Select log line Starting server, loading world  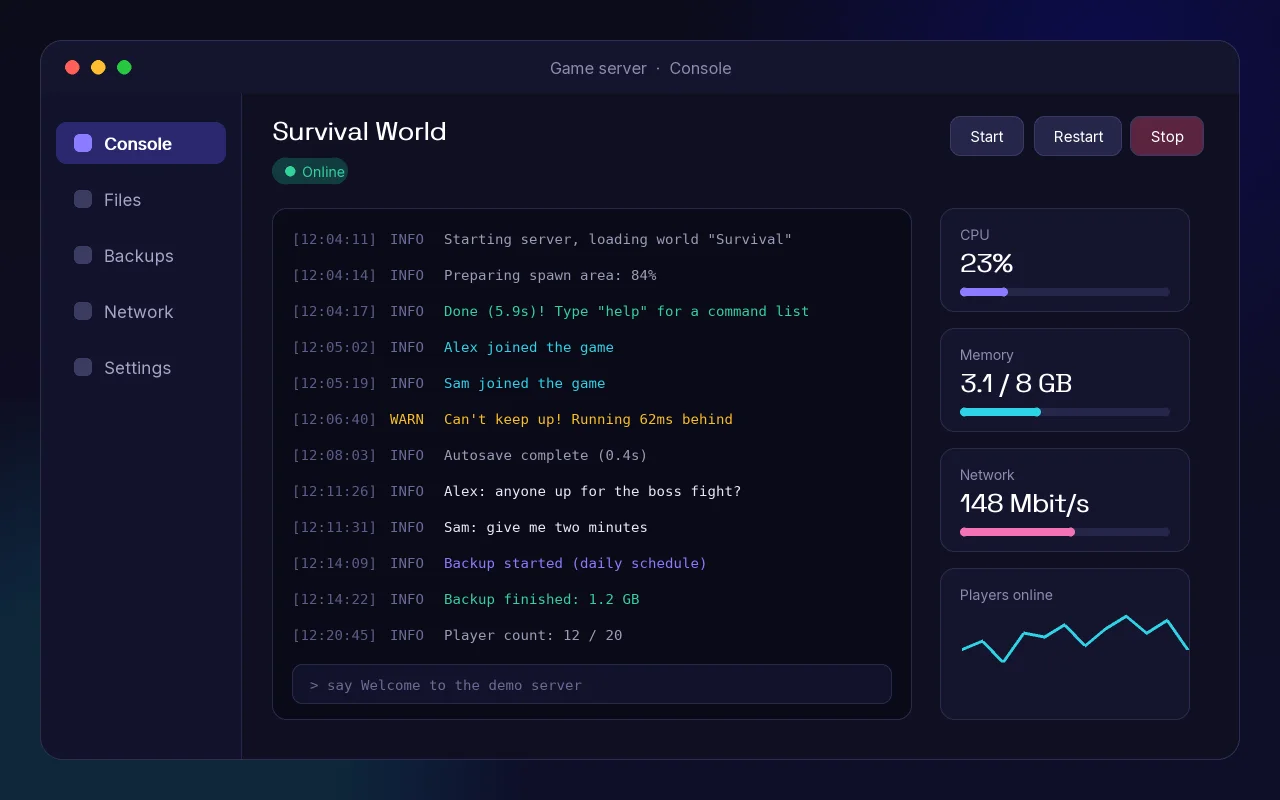point(618,239)
